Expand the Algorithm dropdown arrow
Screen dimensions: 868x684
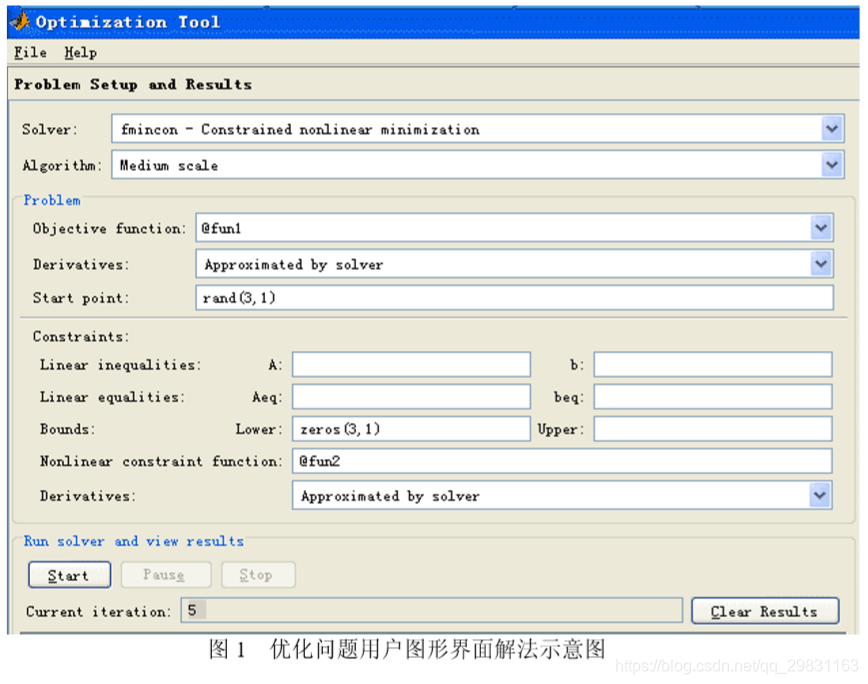(831, 165)
